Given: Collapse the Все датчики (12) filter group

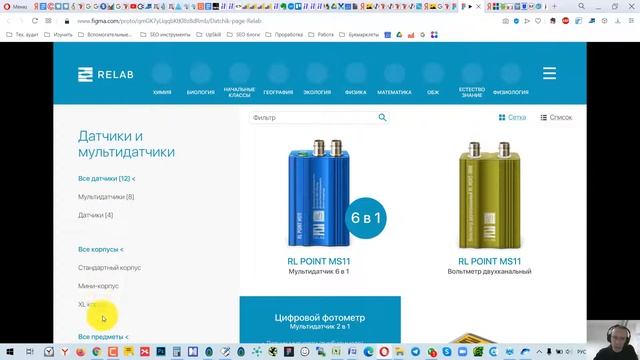Looking at the screenshot, I should pos(107,179).
